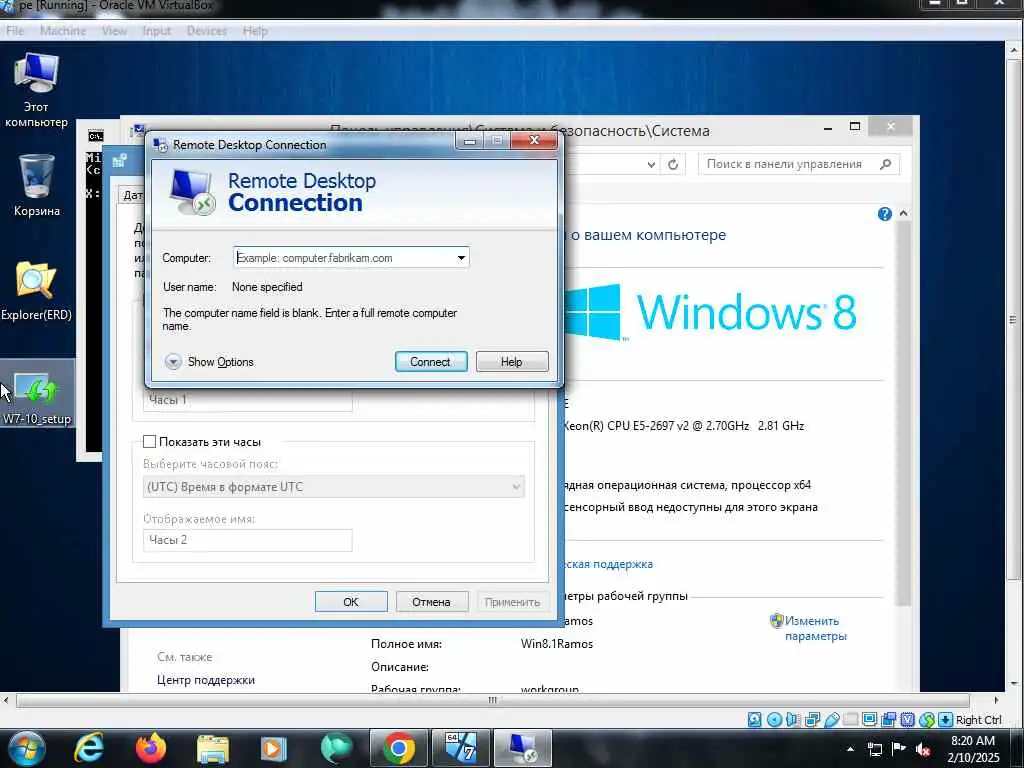Click the keyboard capture arrow icon
1024x768 pixels.
coord(945,720)
